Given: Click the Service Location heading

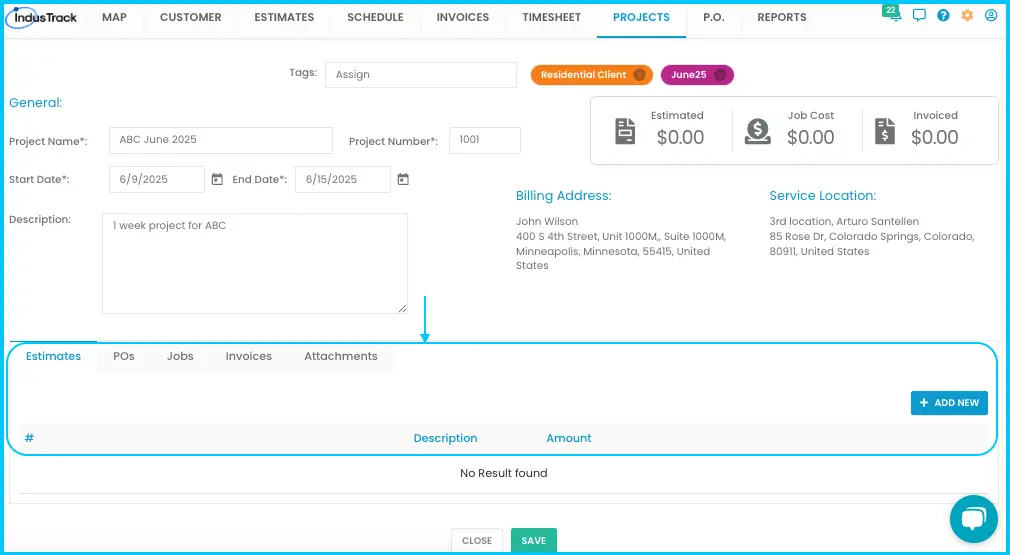Looking at the screenshot, I should (823, 196).
